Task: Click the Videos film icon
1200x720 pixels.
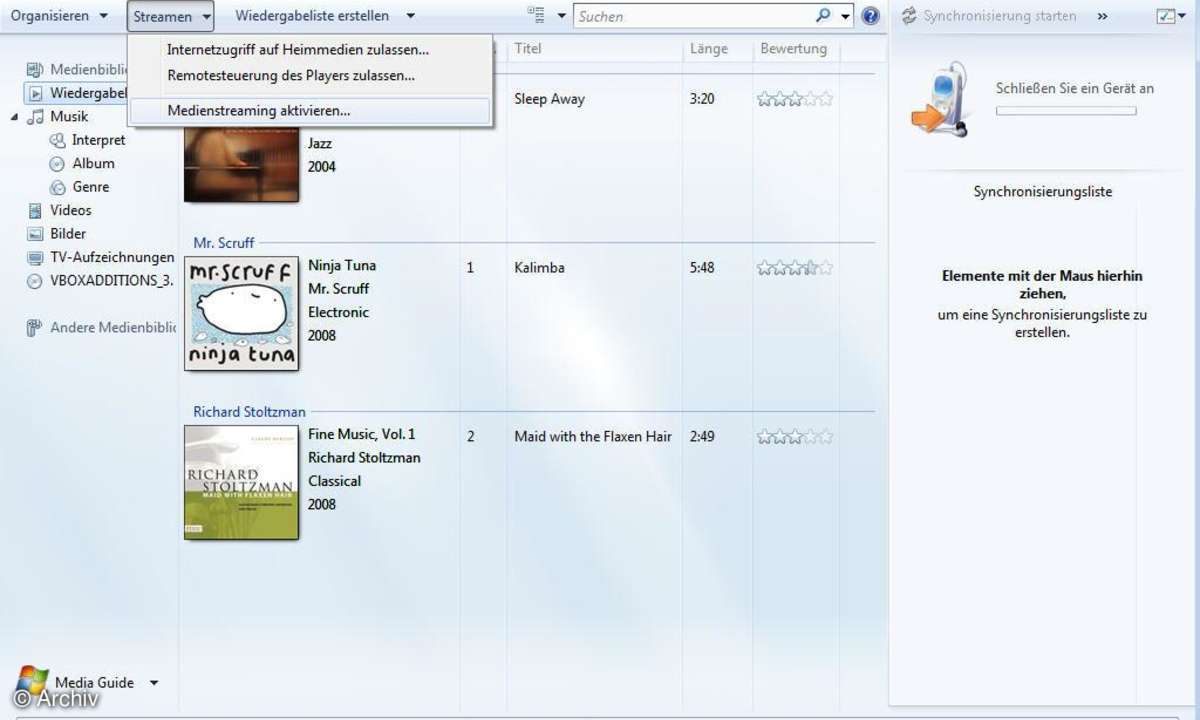Action: [35, 210]
